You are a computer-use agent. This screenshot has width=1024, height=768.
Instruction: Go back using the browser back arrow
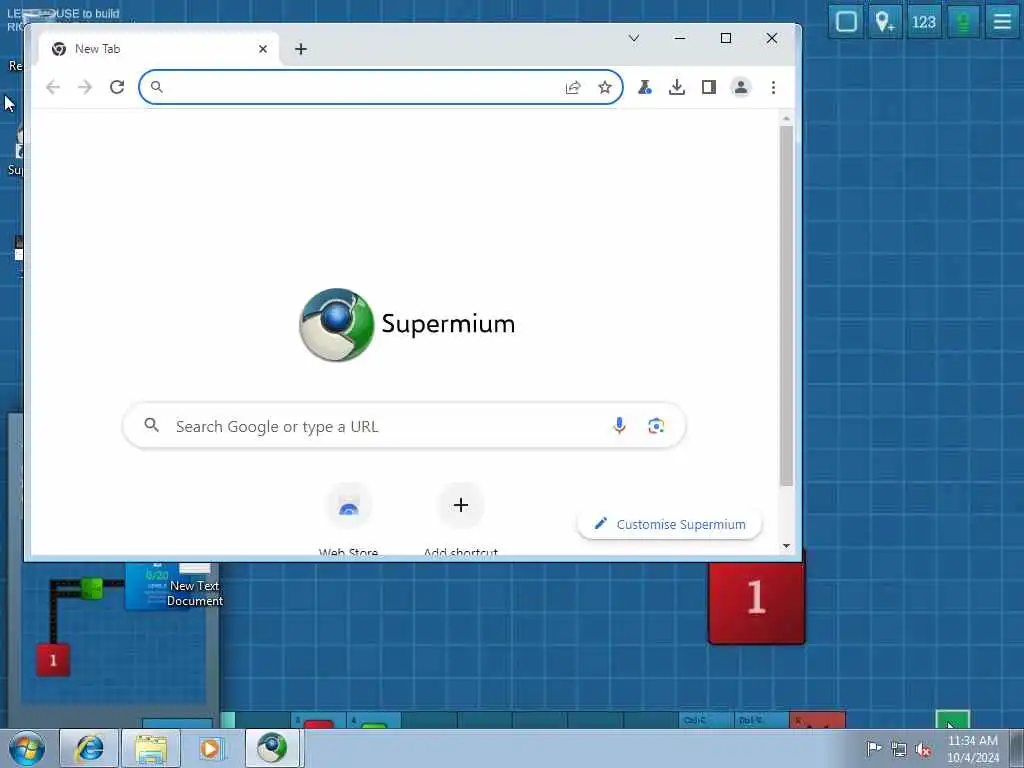[53, 87]
